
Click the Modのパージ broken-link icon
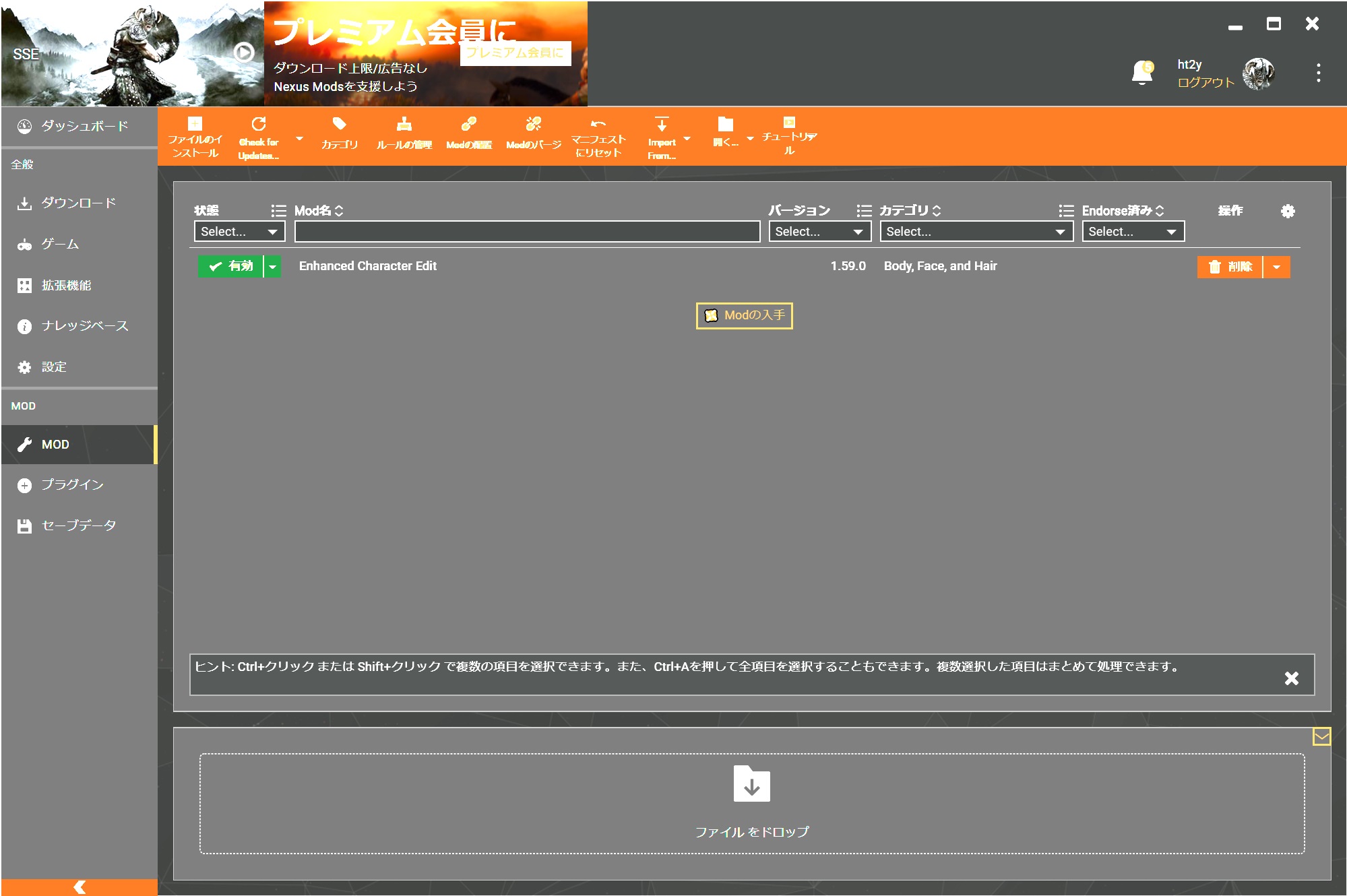(533, 124)
